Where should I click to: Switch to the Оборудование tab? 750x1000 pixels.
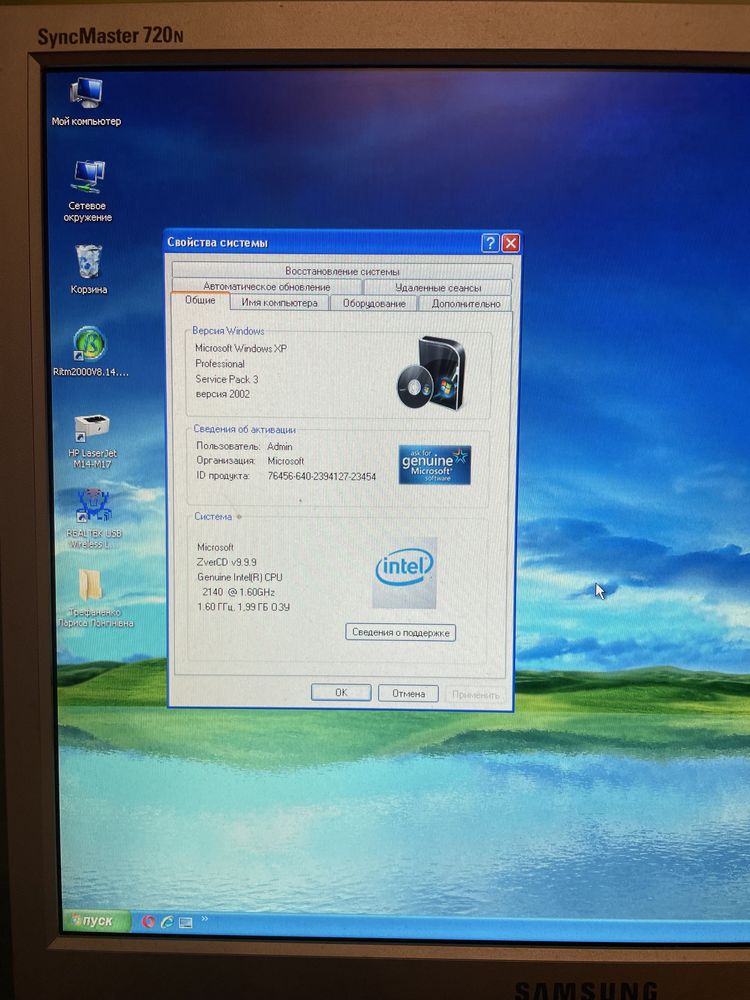(374, 304)
